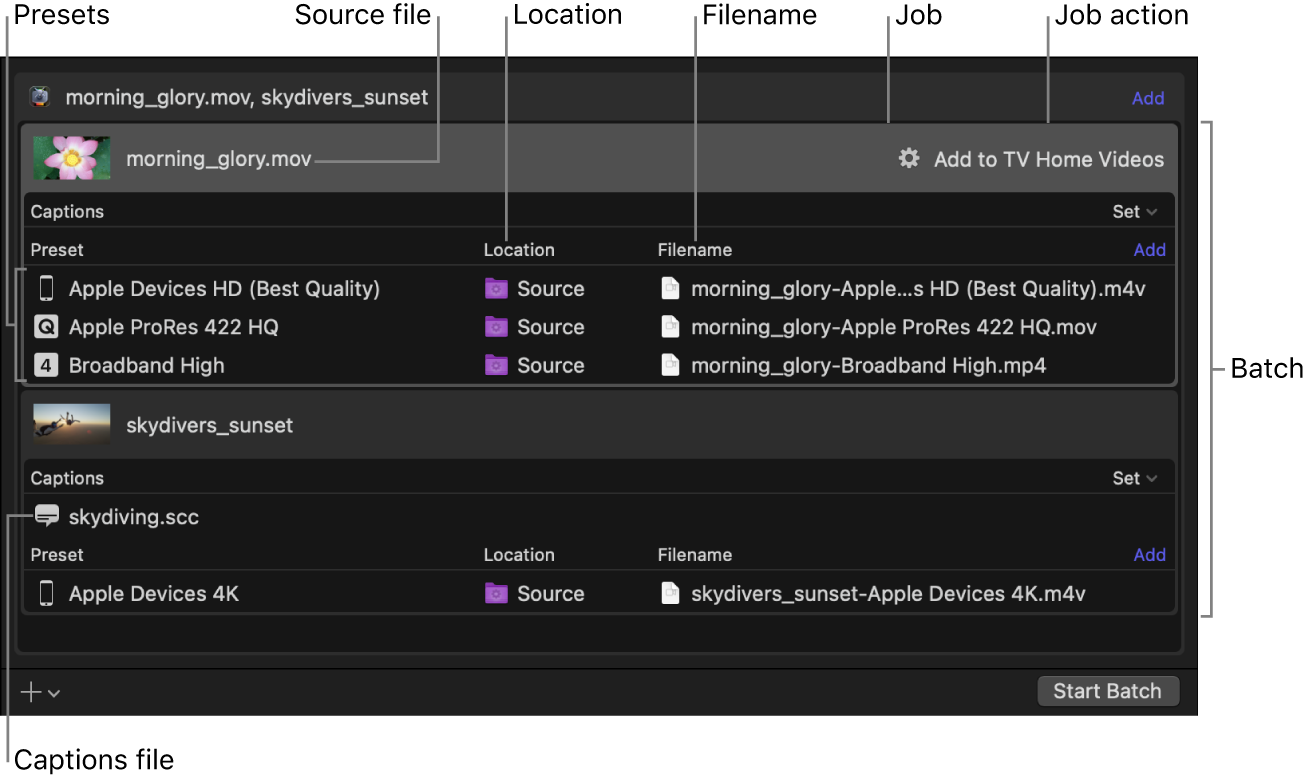Click the Q icon for Apple ProRes 422 HQ
The image size is (1310, 780).
click(46, 327)
